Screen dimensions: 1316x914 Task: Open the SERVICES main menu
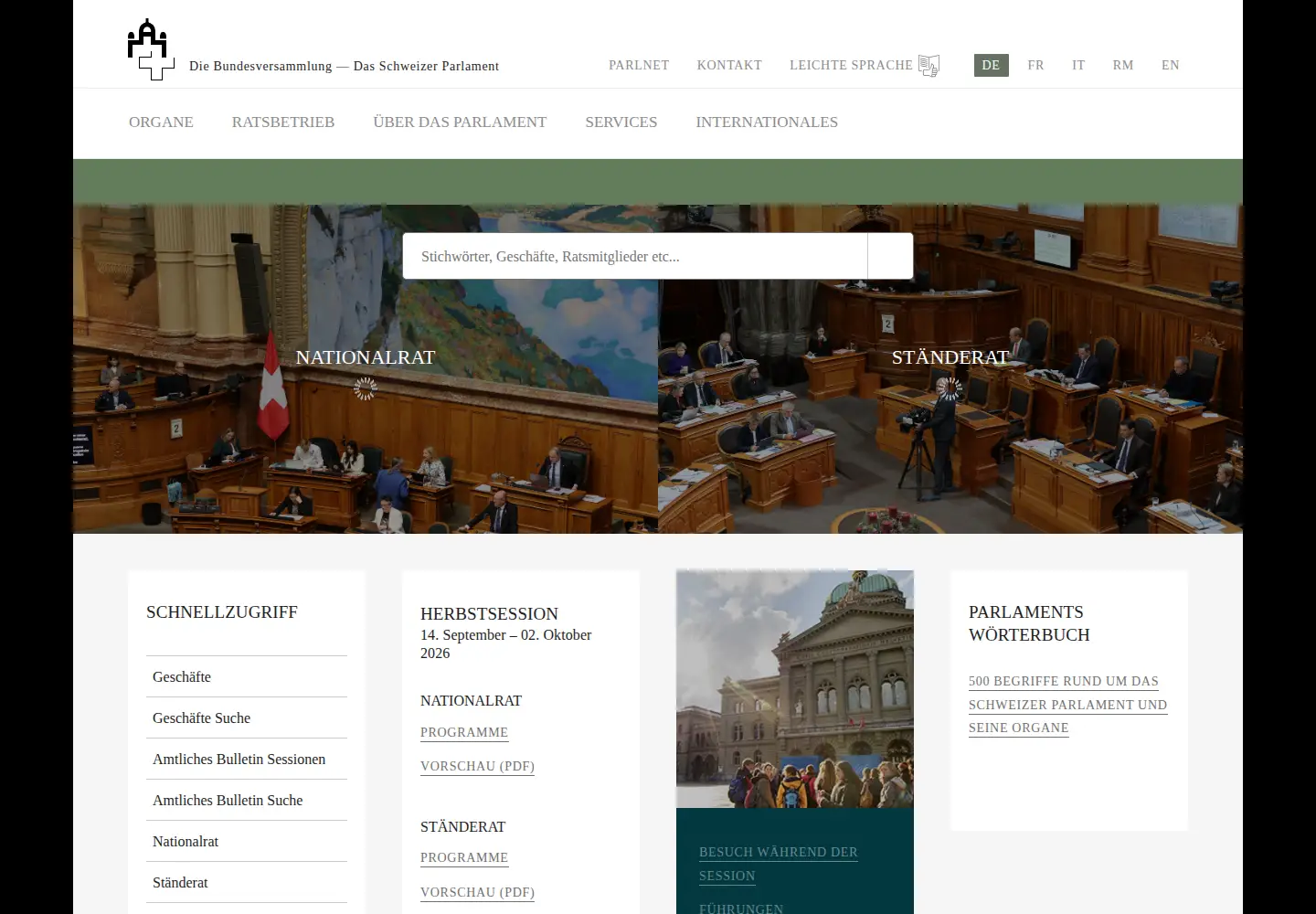pos(621,122)
